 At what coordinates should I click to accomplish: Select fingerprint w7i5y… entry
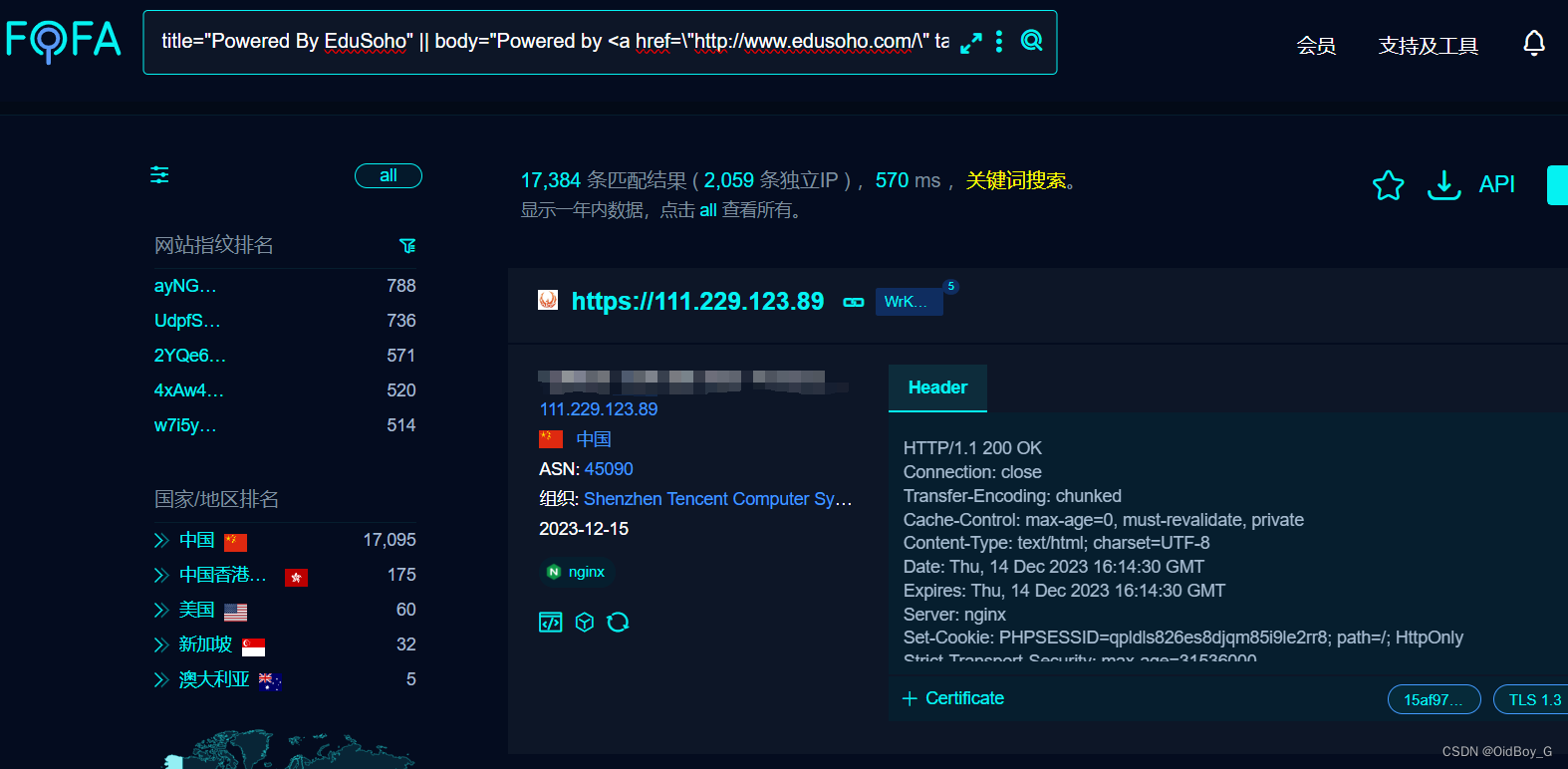pyautogui.click(x=185, y=425)
